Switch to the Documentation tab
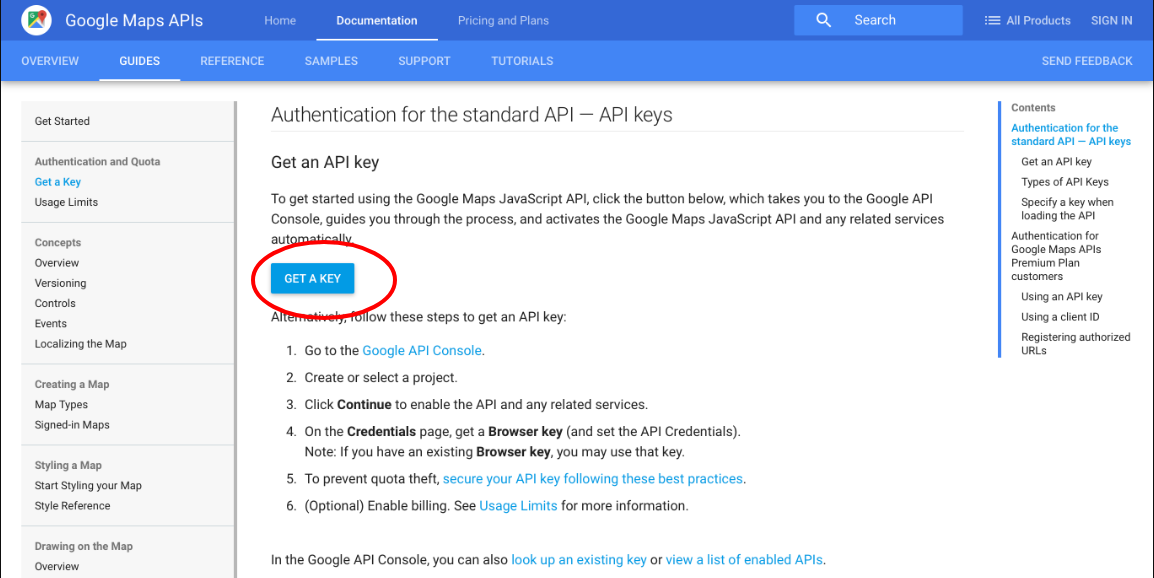 click(x=377, y=20)
